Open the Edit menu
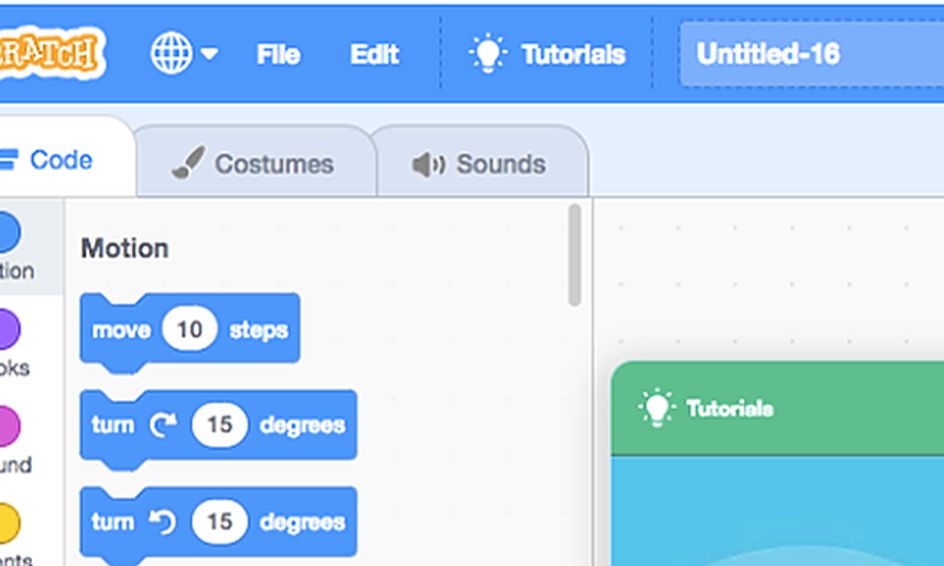 [374, 54]
